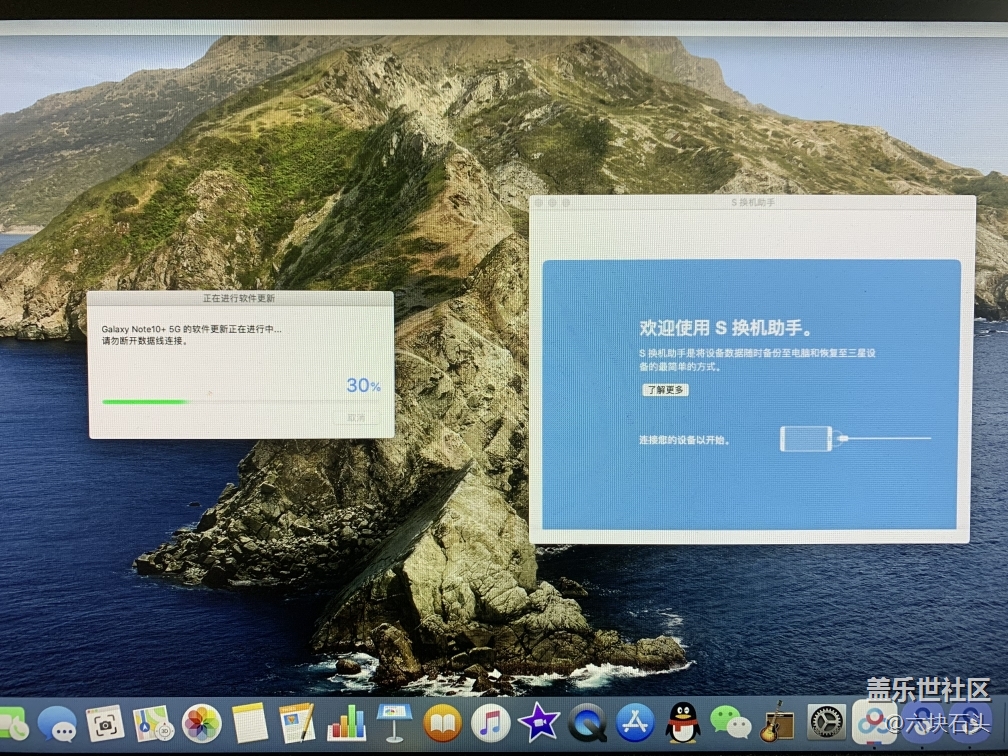This screenshot has height=756, width=1008.
Task: Open Numbers from the dock
Action: coord(346,723)
